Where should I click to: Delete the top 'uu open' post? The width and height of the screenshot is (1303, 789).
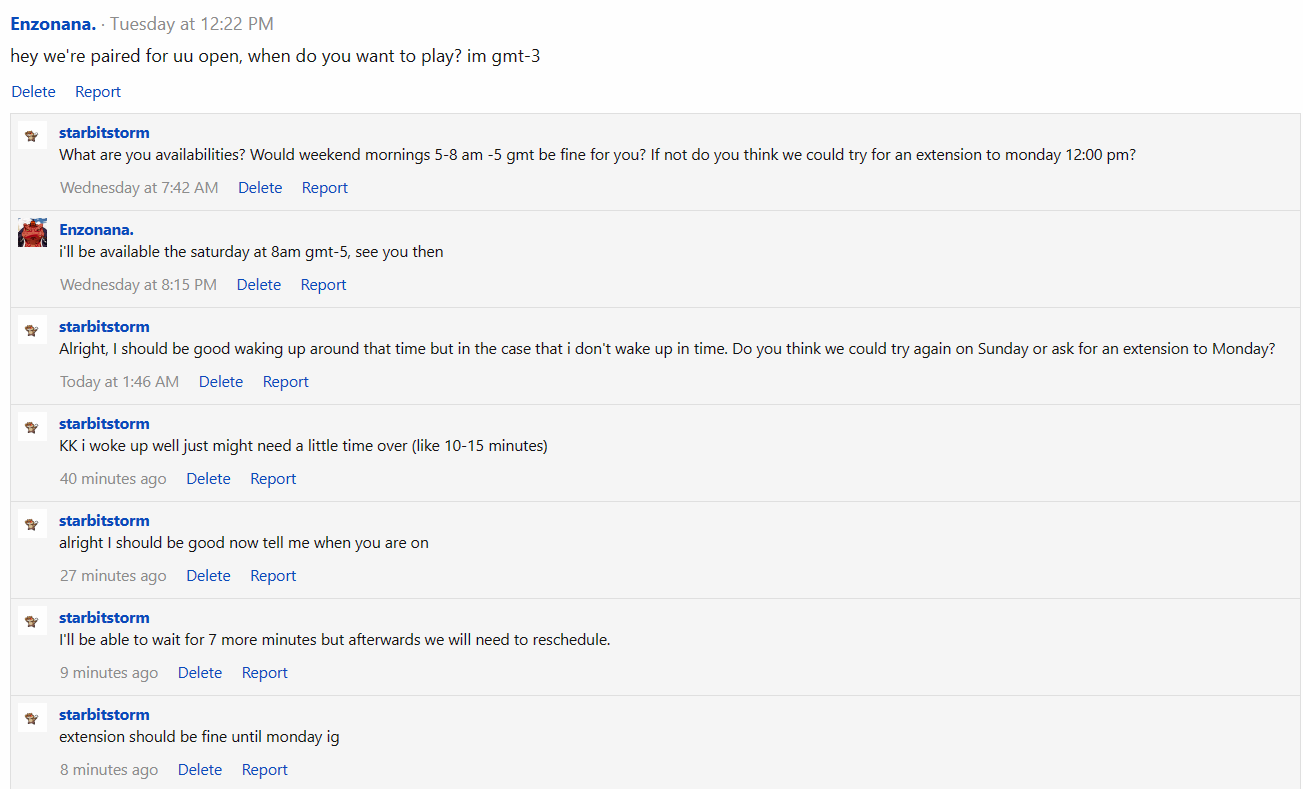coord(33,92)
